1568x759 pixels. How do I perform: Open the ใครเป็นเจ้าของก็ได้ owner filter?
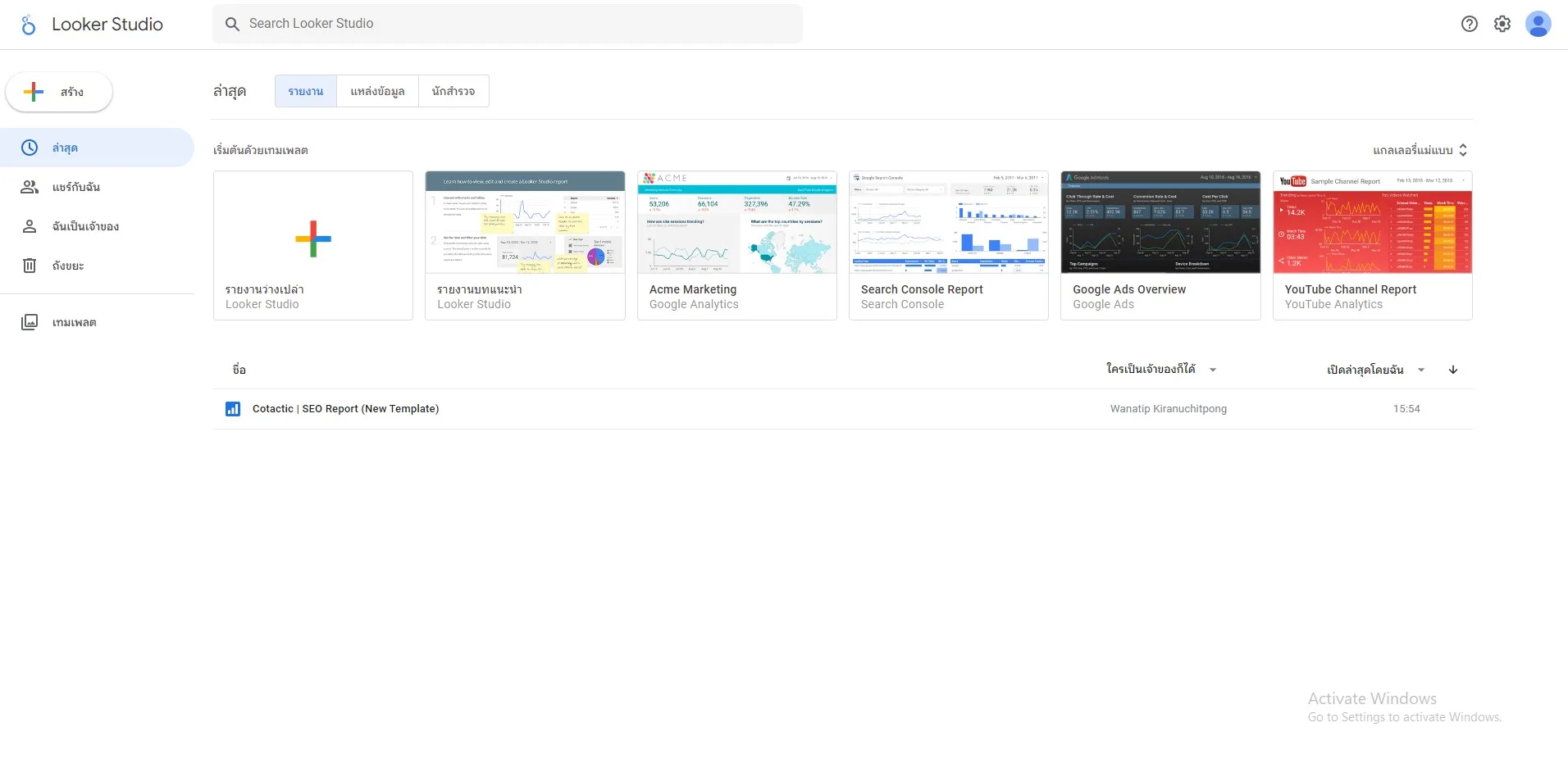coord(1150,369)
